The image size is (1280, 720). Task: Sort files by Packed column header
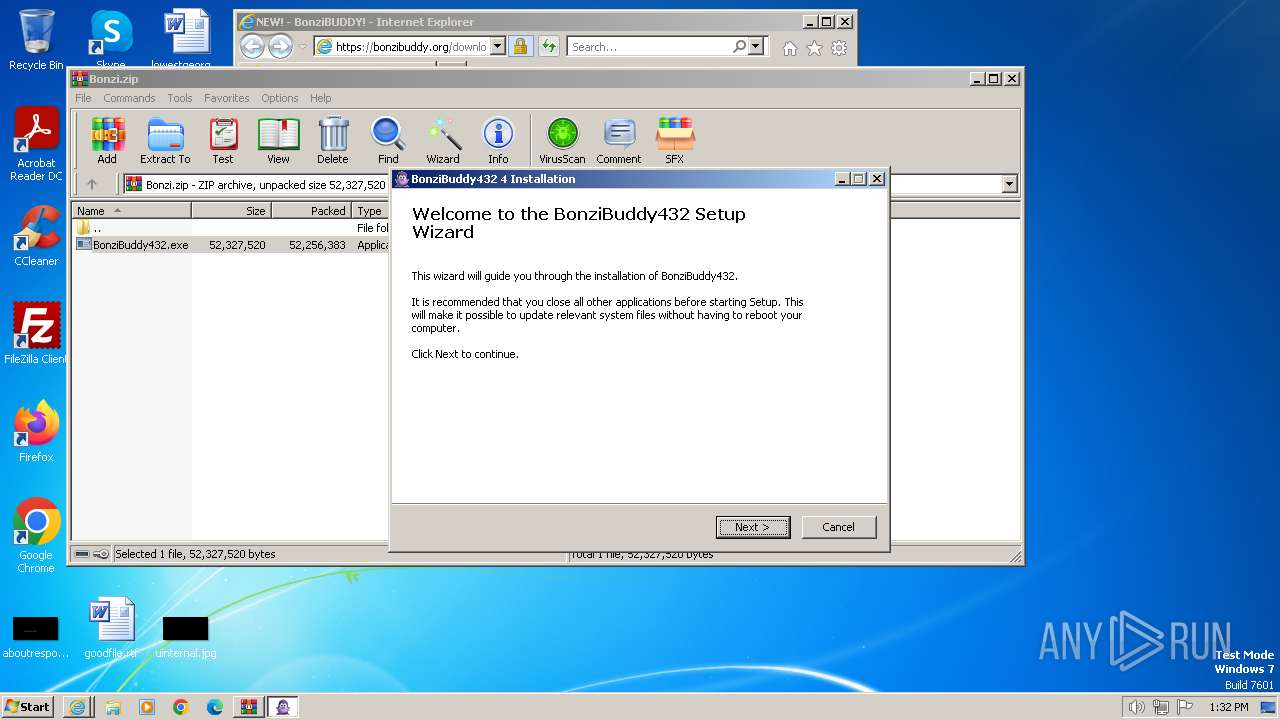[x=311, y=211]
